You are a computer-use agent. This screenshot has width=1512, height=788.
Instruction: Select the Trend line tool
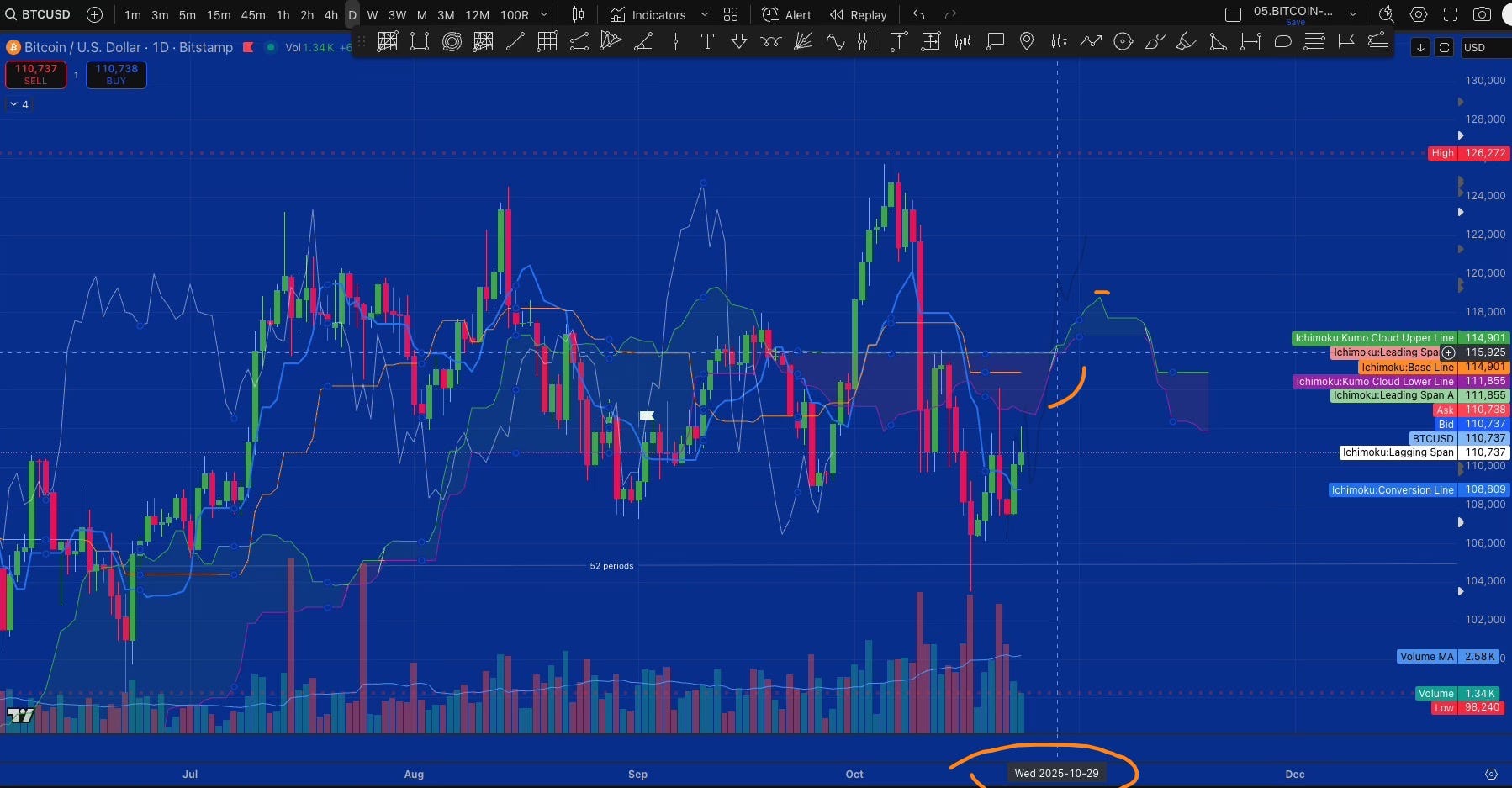[x=515, y=41]
